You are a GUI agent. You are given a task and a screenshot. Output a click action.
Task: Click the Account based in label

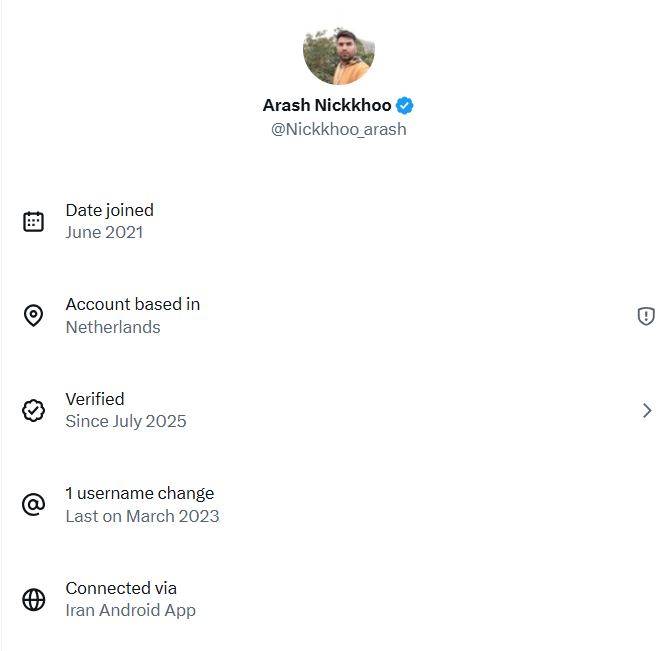point(133,304)
